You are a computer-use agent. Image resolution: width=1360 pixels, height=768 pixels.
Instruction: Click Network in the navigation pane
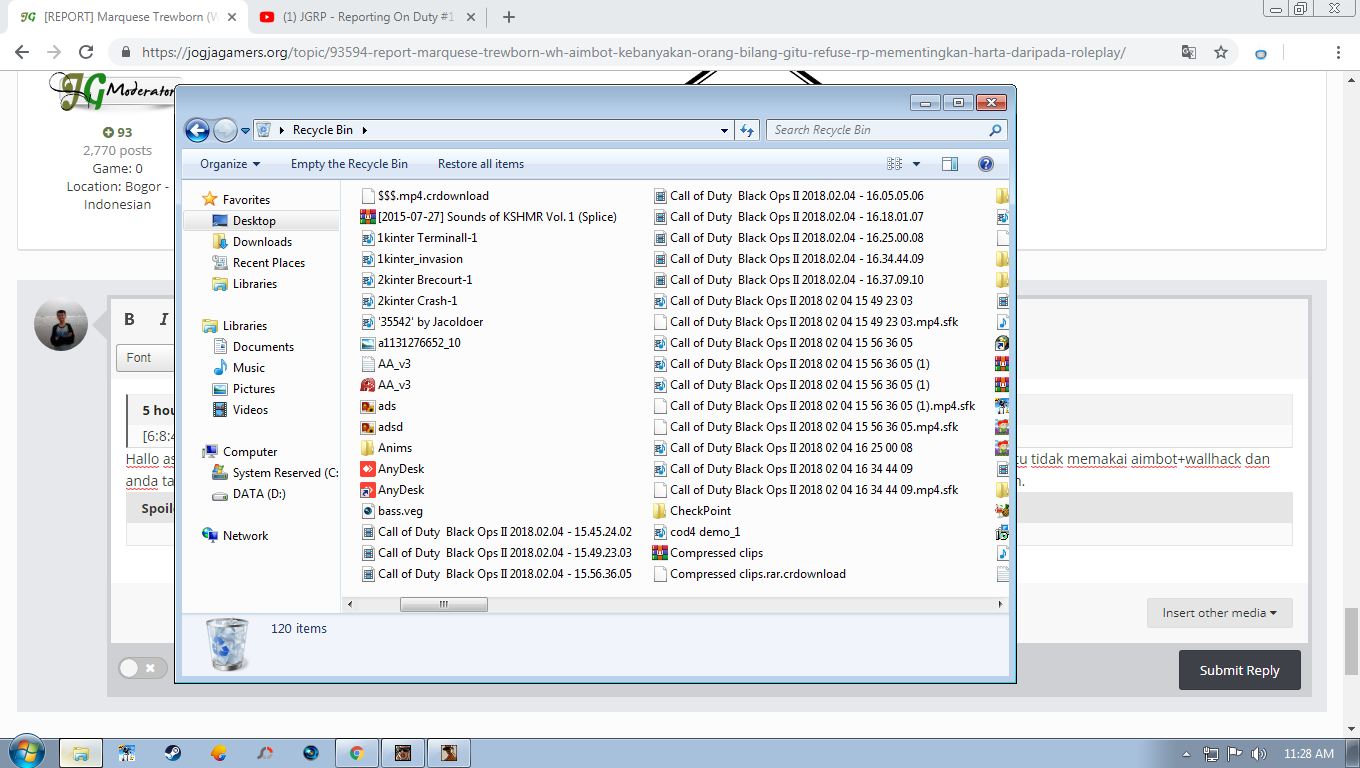pyautogui.click(x=245, y=536)
